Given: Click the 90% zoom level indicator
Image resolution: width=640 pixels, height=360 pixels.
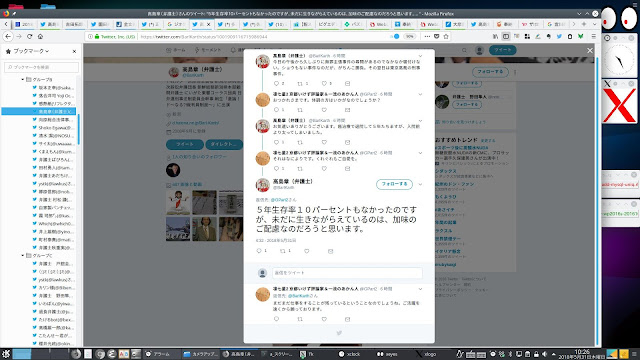Looking at the screenshot, I should pyautogui.click(x=409, y=36).
